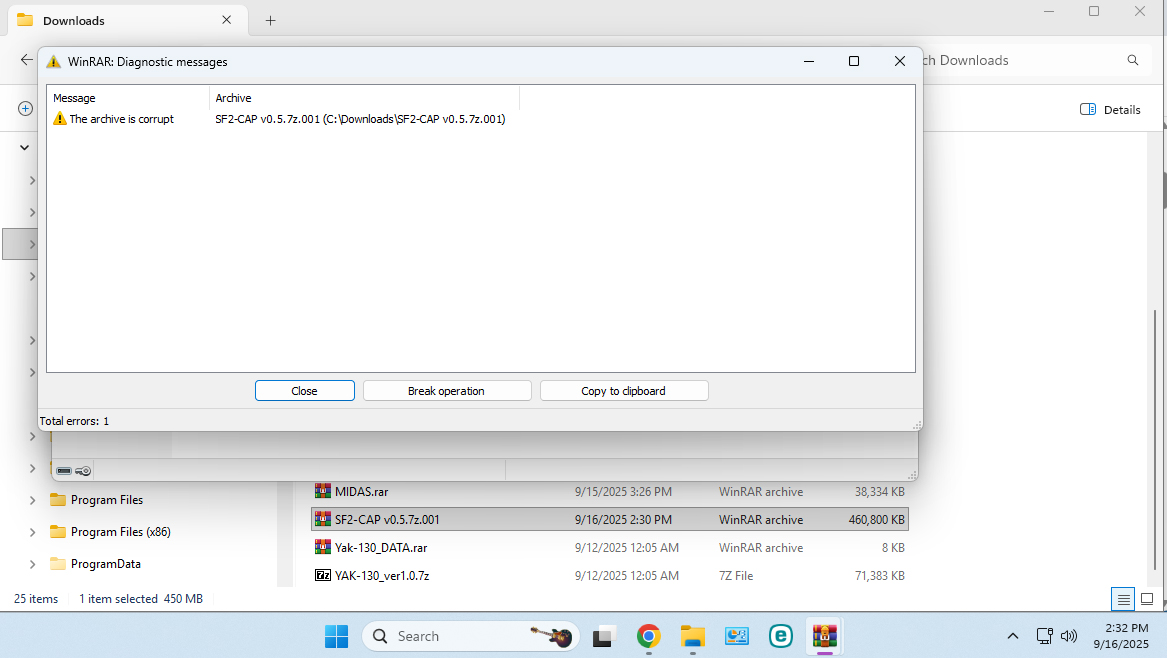The image size is (1167, 658).
Task: Select SF2-CAP v0.5.7z.001 file in Explorer
Action: coord(610,520)
